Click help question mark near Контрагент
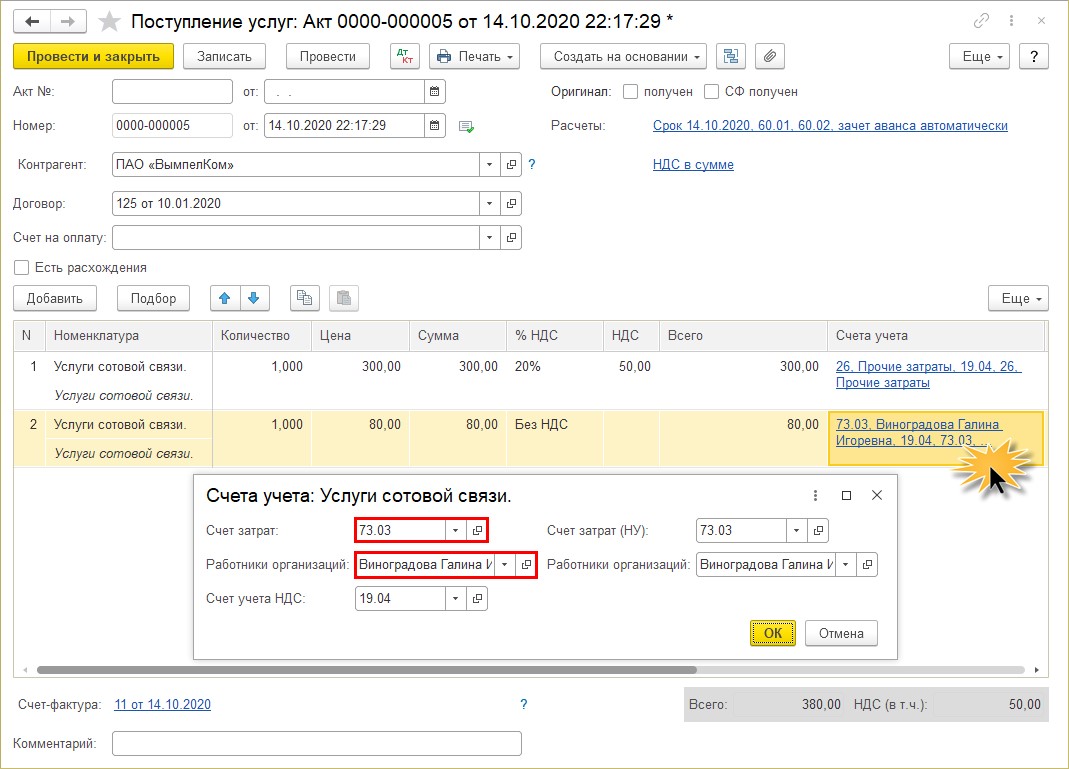The image size is (1069, 769). (x=532, y=164)
